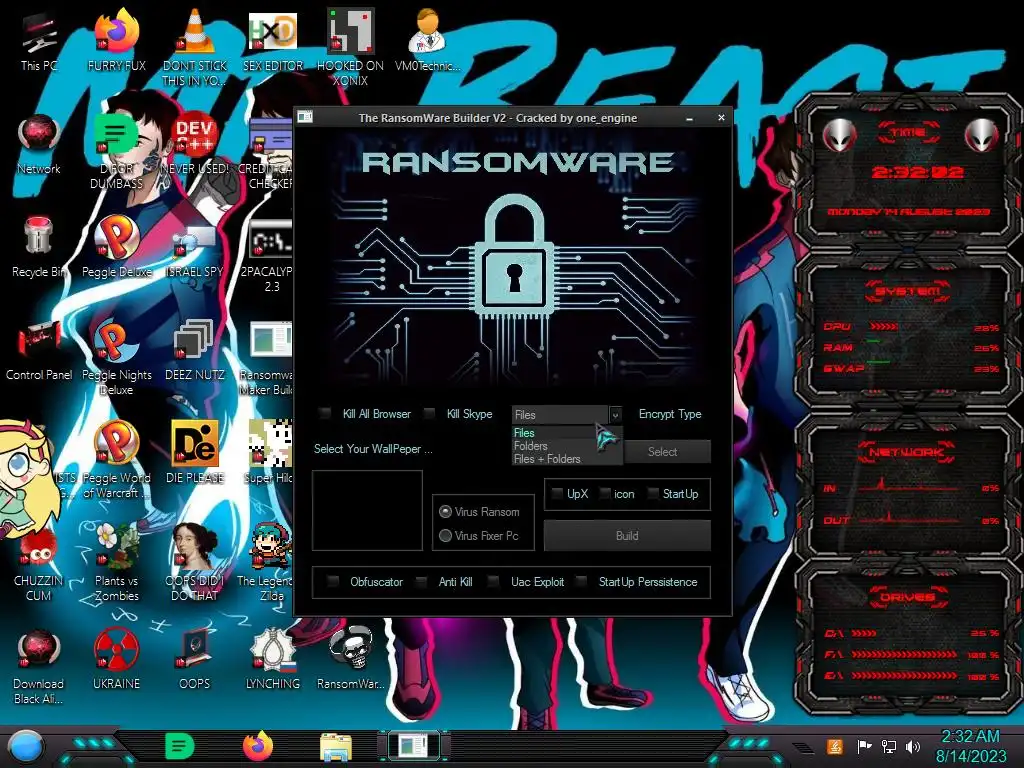Choose Folders in the dropdown list
The image size is (1024, 768).
point(566,445)
